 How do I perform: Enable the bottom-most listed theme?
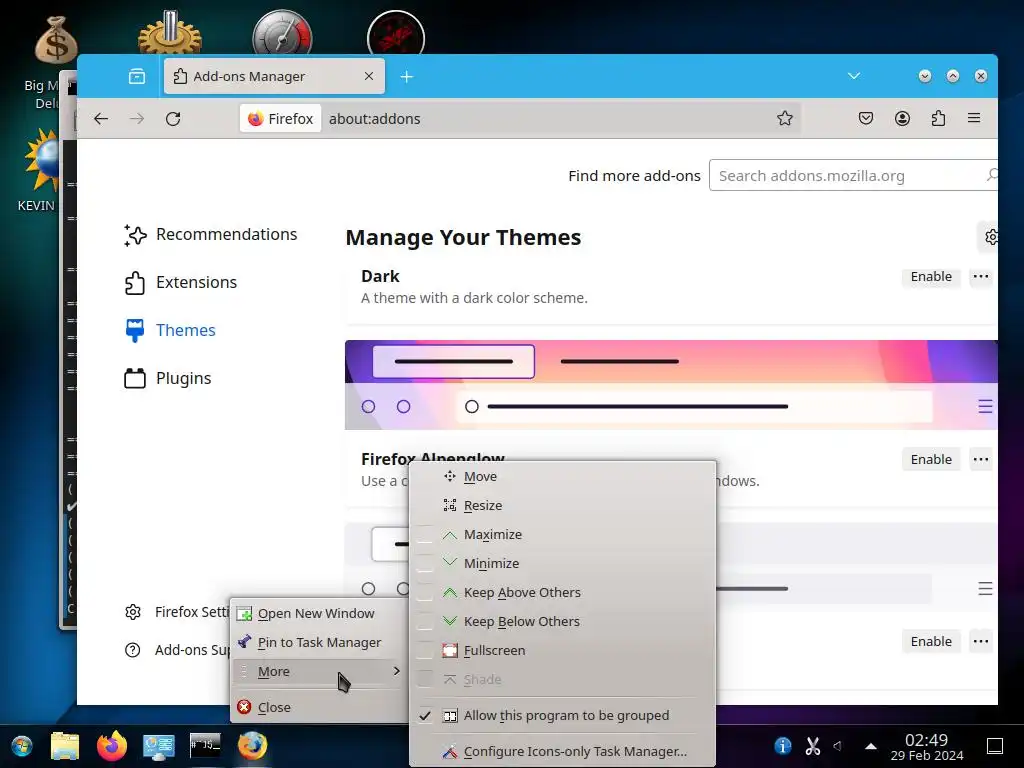coord(931,642)
